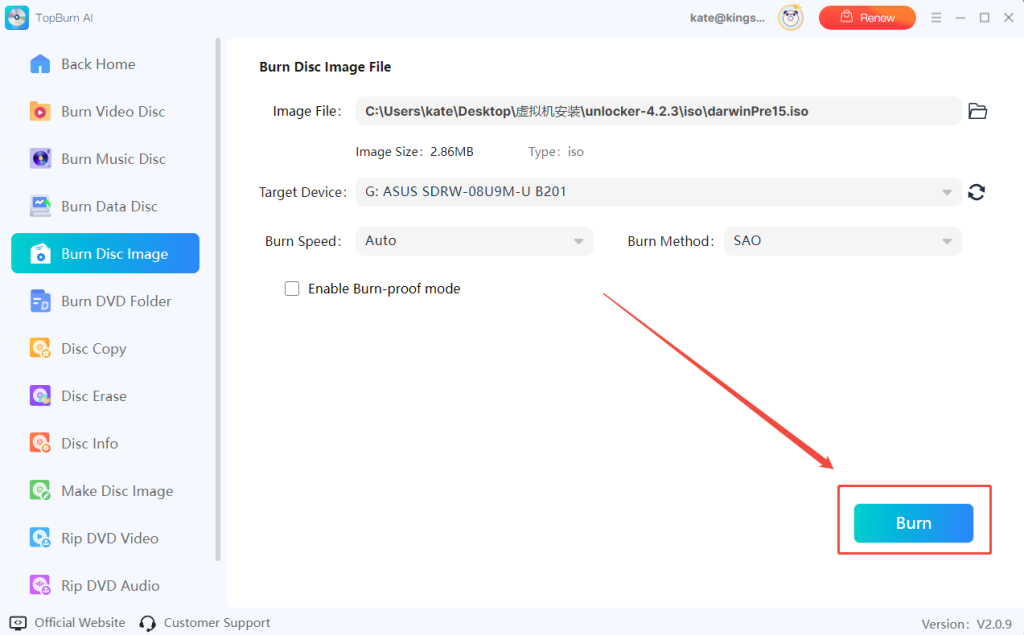Open the hamburger menu in title bar

tap(936, 18)
